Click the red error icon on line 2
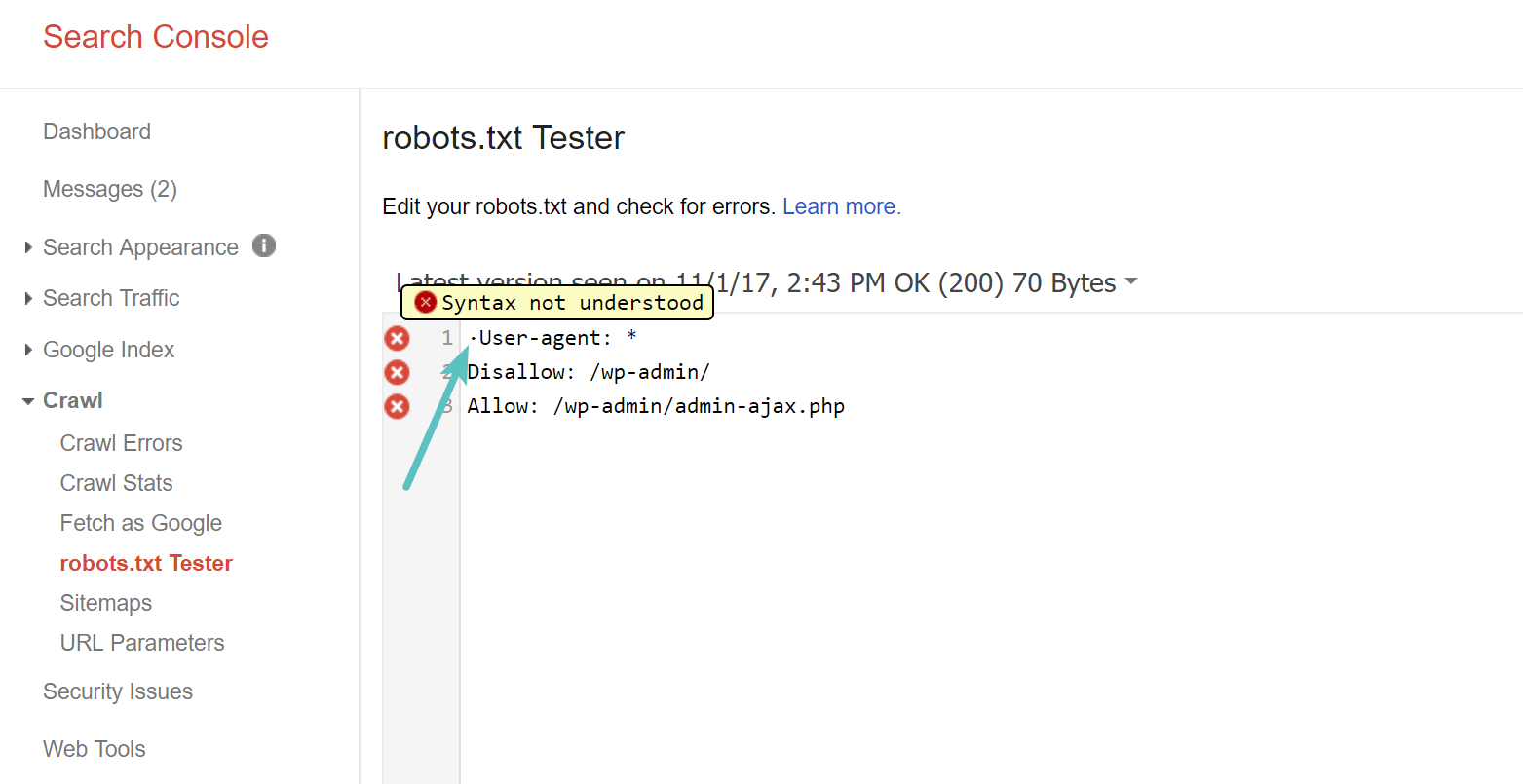 pyautogui.click(x=397, y=372)
